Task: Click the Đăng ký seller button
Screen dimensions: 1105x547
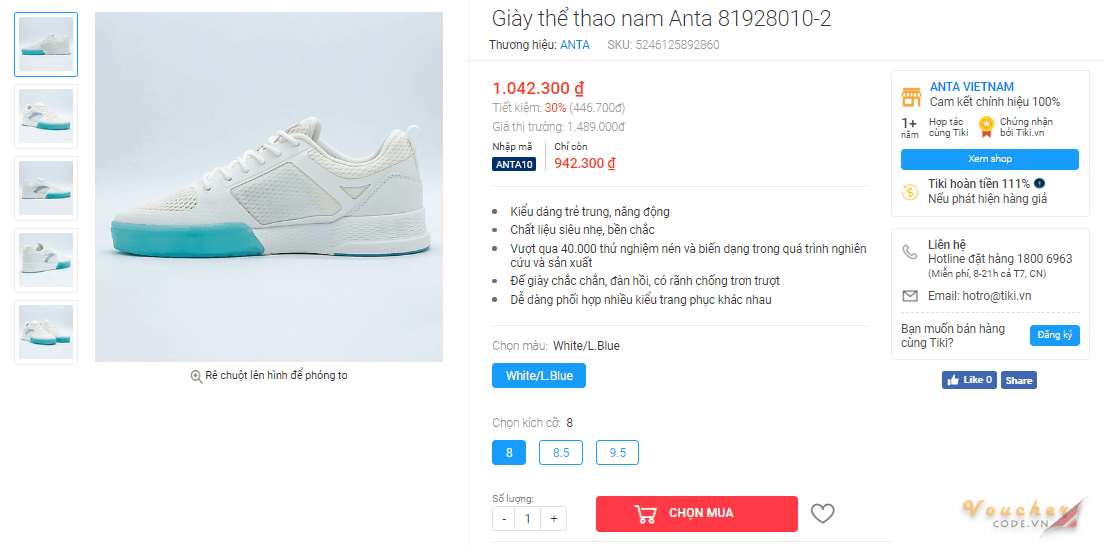Action: click(x=1054, y=335)
